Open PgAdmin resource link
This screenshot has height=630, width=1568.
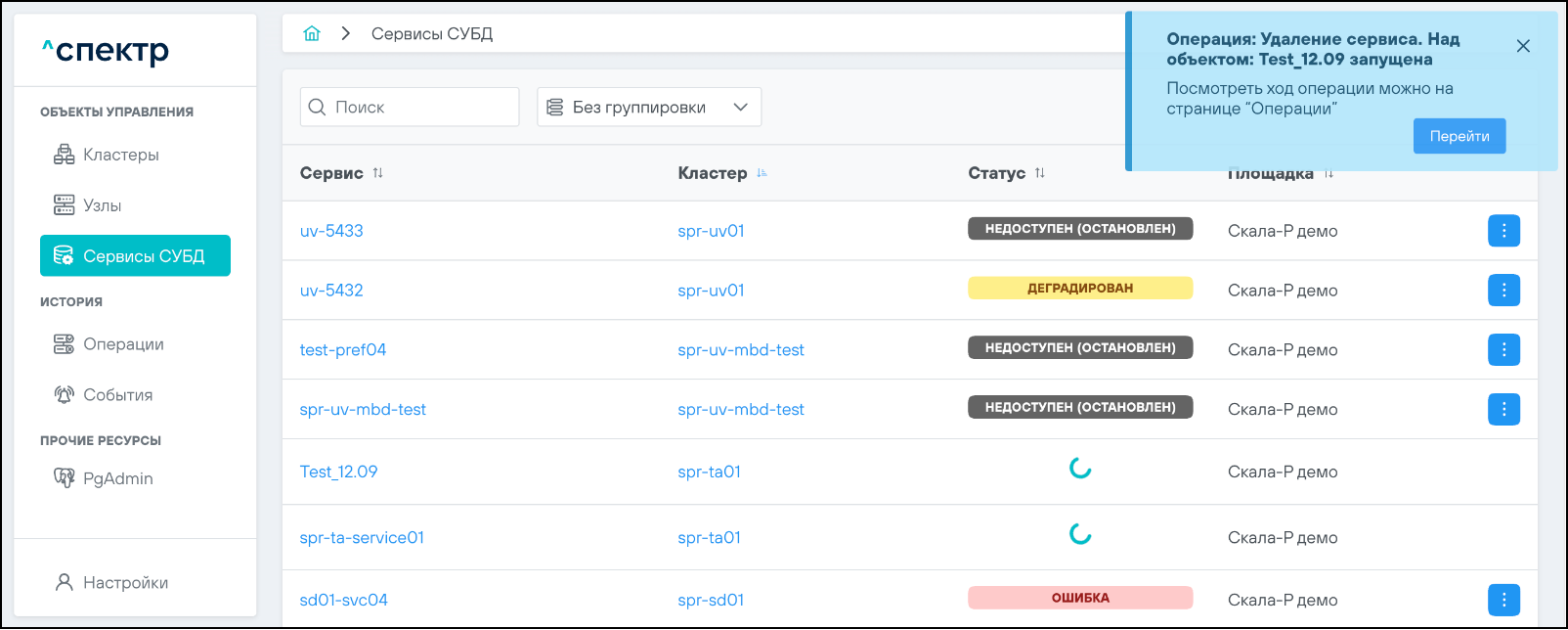click(117, 478)
